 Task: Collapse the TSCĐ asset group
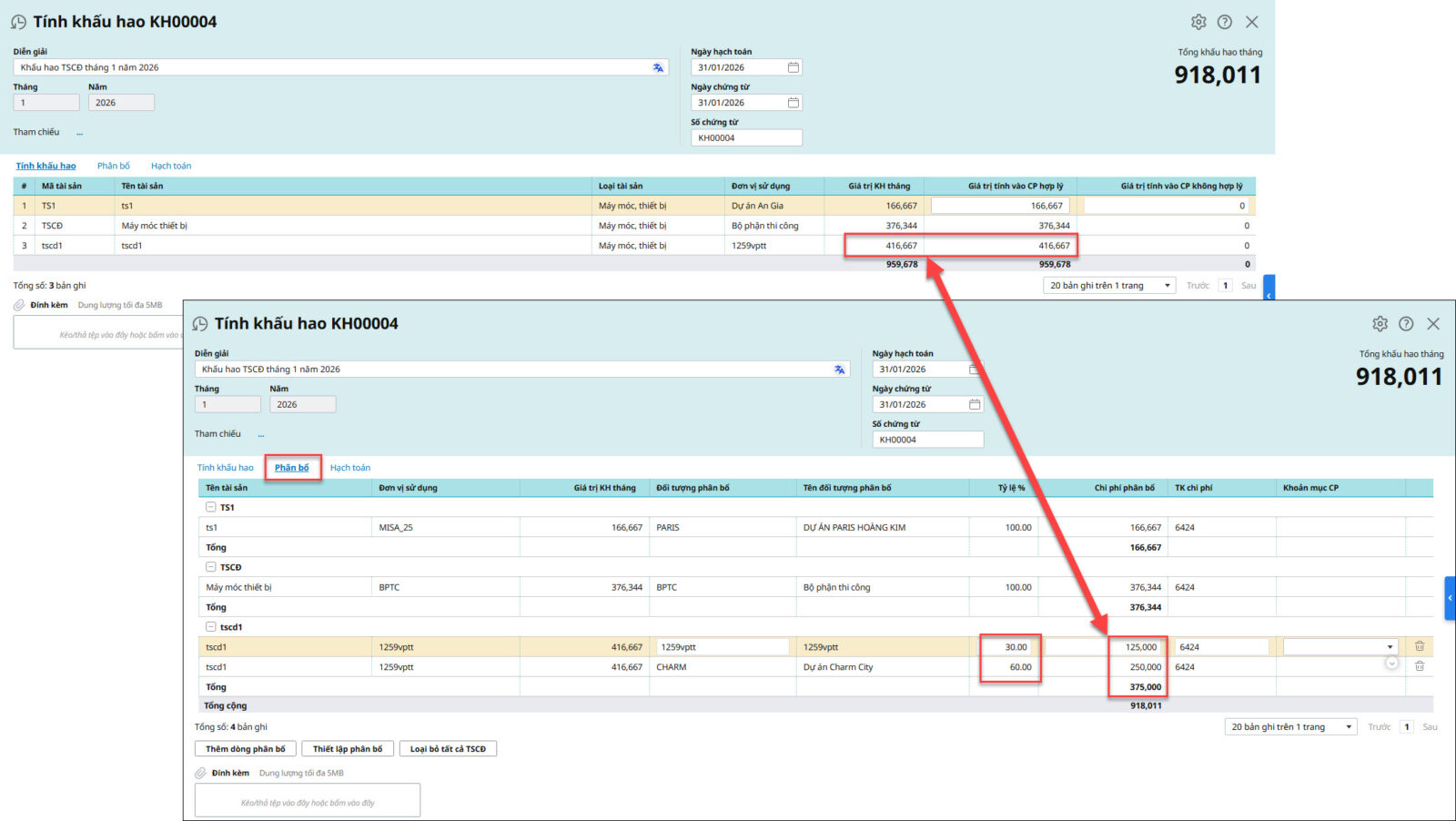[211, 567]
